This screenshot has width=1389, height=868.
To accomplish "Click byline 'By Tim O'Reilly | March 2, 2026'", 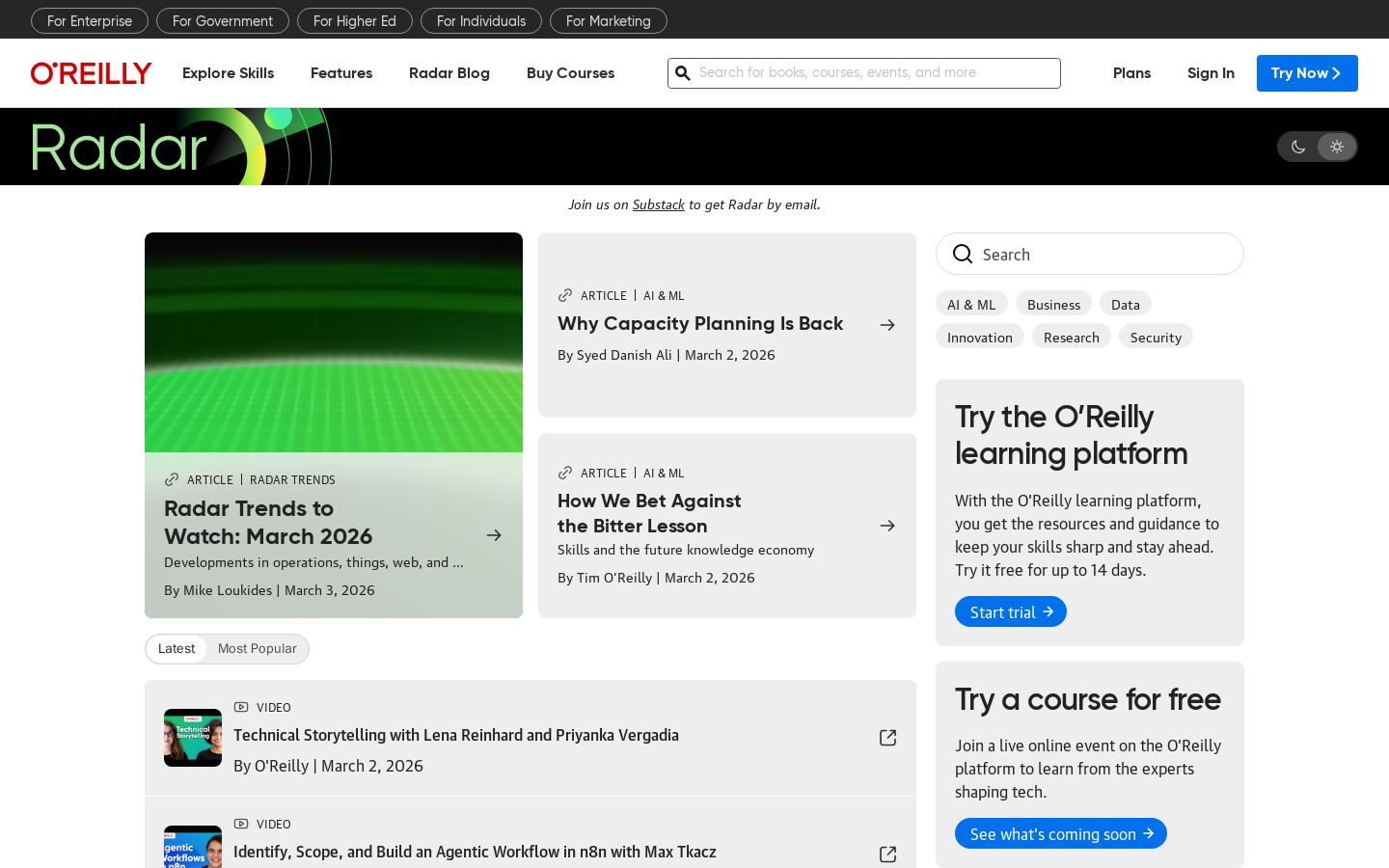I will click(x=656, y=578).
